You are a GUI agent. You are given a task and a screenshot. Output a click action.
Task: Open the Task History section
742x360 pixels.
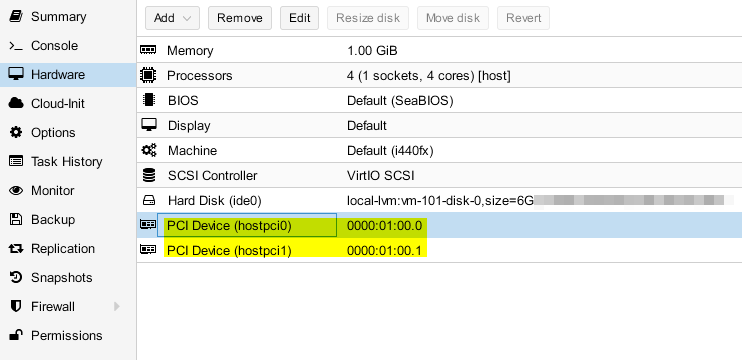[x=68, y=162]
